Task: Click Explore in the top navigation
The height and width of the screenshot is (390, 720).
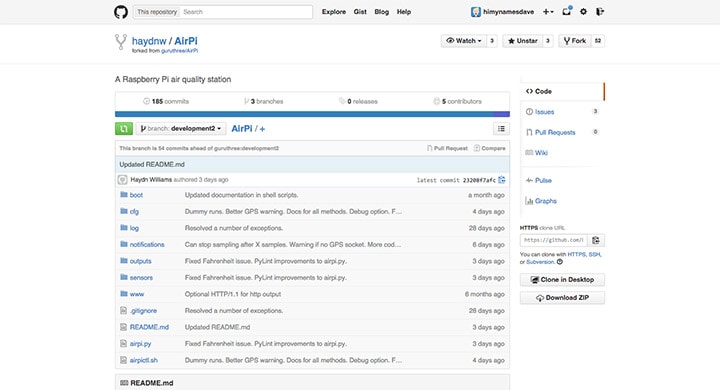Action: point(334,12)
